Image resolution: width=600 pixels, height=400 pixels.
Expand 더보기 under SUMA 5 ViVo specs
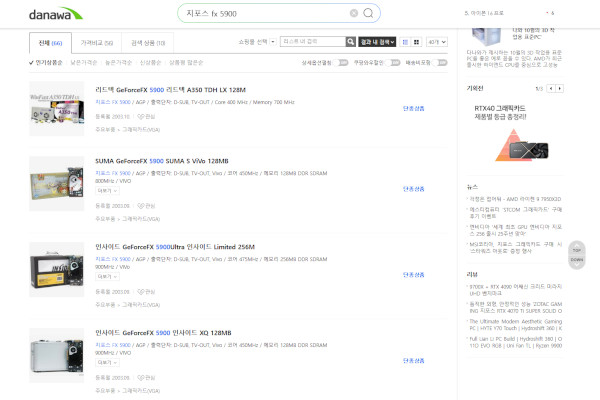[x=107, y=191]
